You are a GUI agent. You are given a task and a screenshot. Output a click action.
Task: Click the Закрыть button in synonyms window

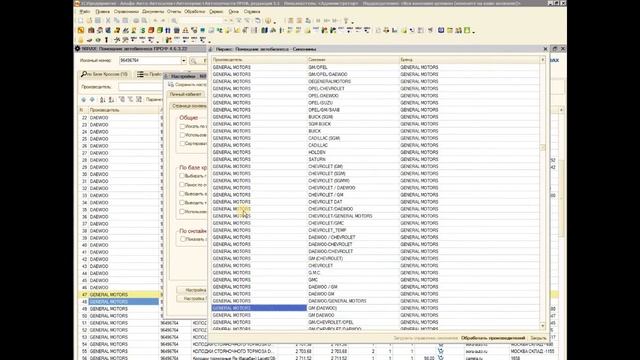click(x=538, y=338)
